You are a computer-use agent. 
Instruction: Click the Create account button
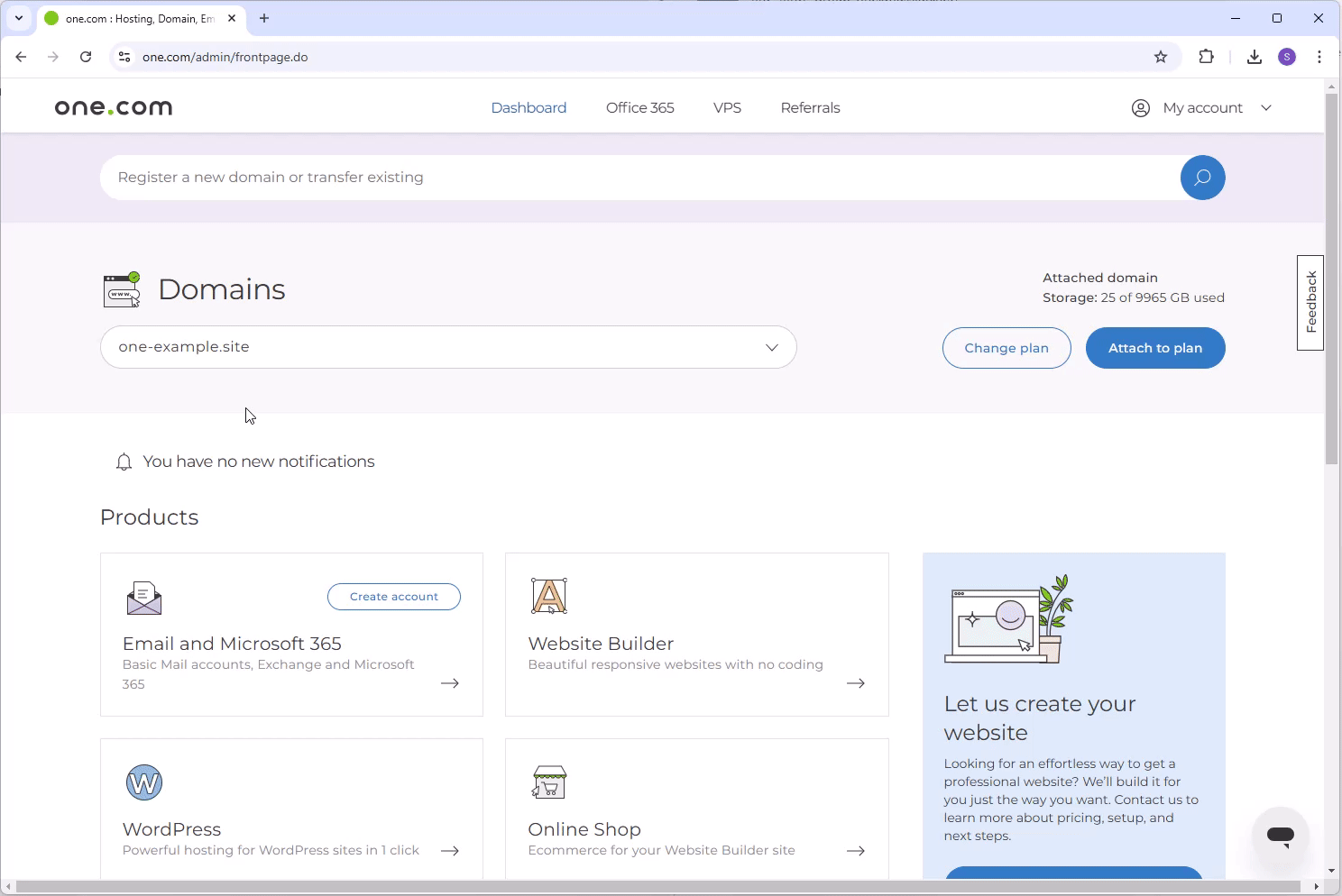(x=393, y=596)
